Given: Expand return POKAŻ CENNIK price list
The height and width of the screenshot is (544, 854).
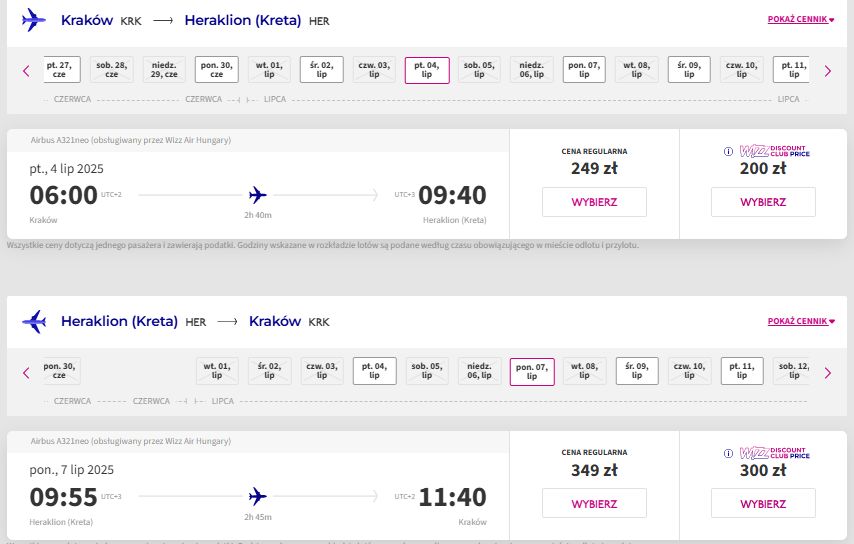Looking at the screenshot, I should [x=801, y=321].
